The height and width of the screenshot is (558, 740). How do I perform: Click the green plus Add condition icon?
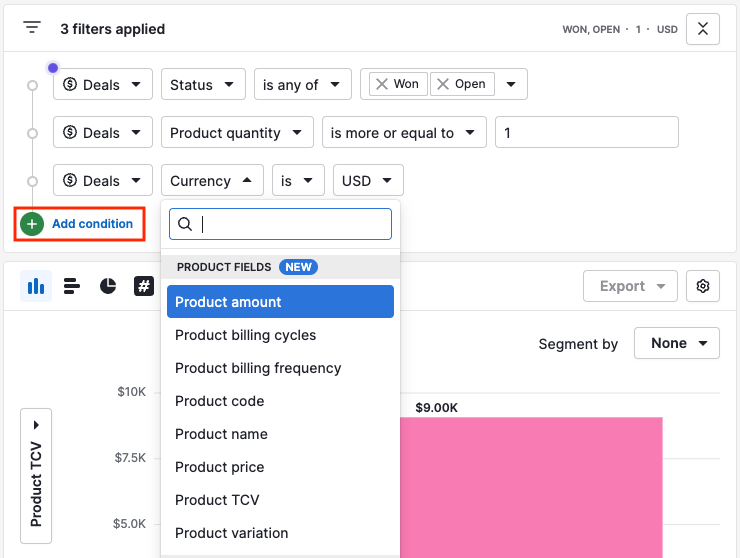[x=32, y=224]
